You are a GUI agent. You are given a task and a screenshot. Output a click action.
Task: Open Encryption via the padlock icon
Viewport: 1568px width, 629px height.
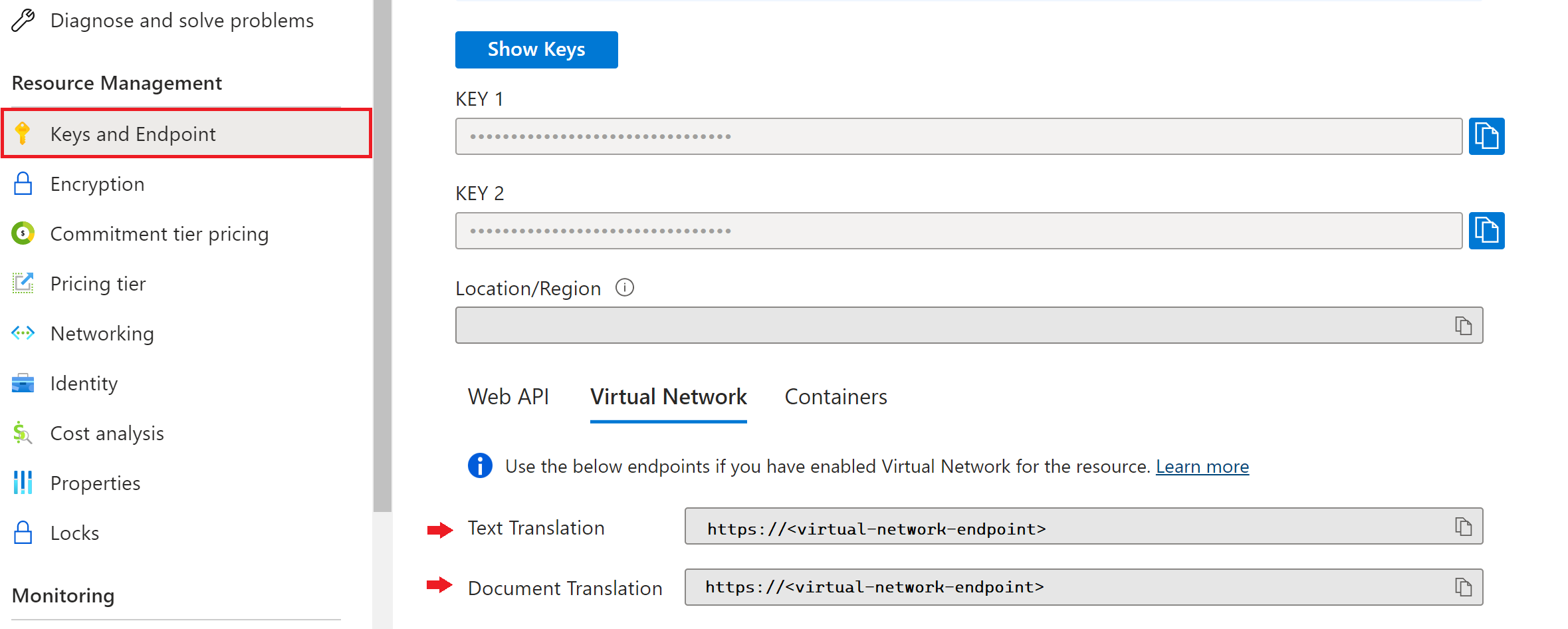(23, 184)
